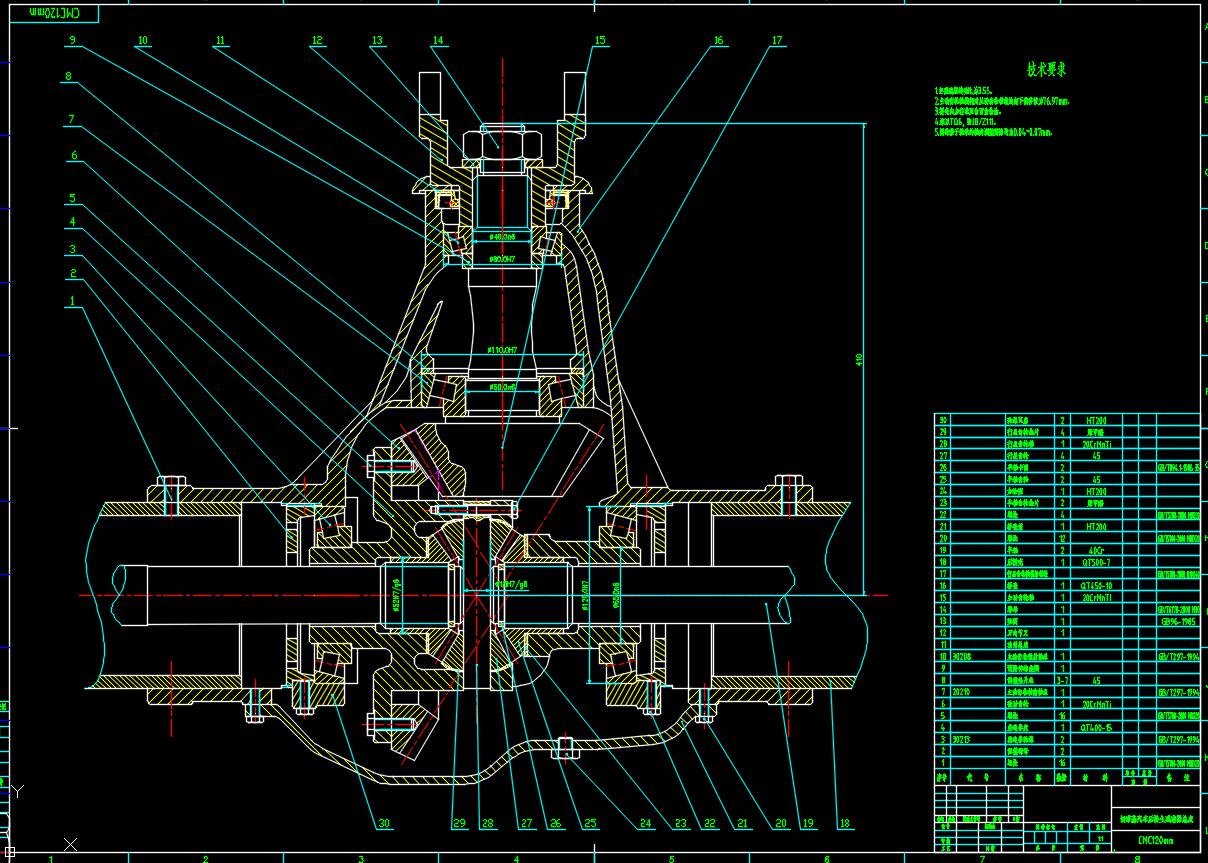Click zone number 4 on the bottom border
This screenshot has width=1208, height=863.
(x=517, y=857)
